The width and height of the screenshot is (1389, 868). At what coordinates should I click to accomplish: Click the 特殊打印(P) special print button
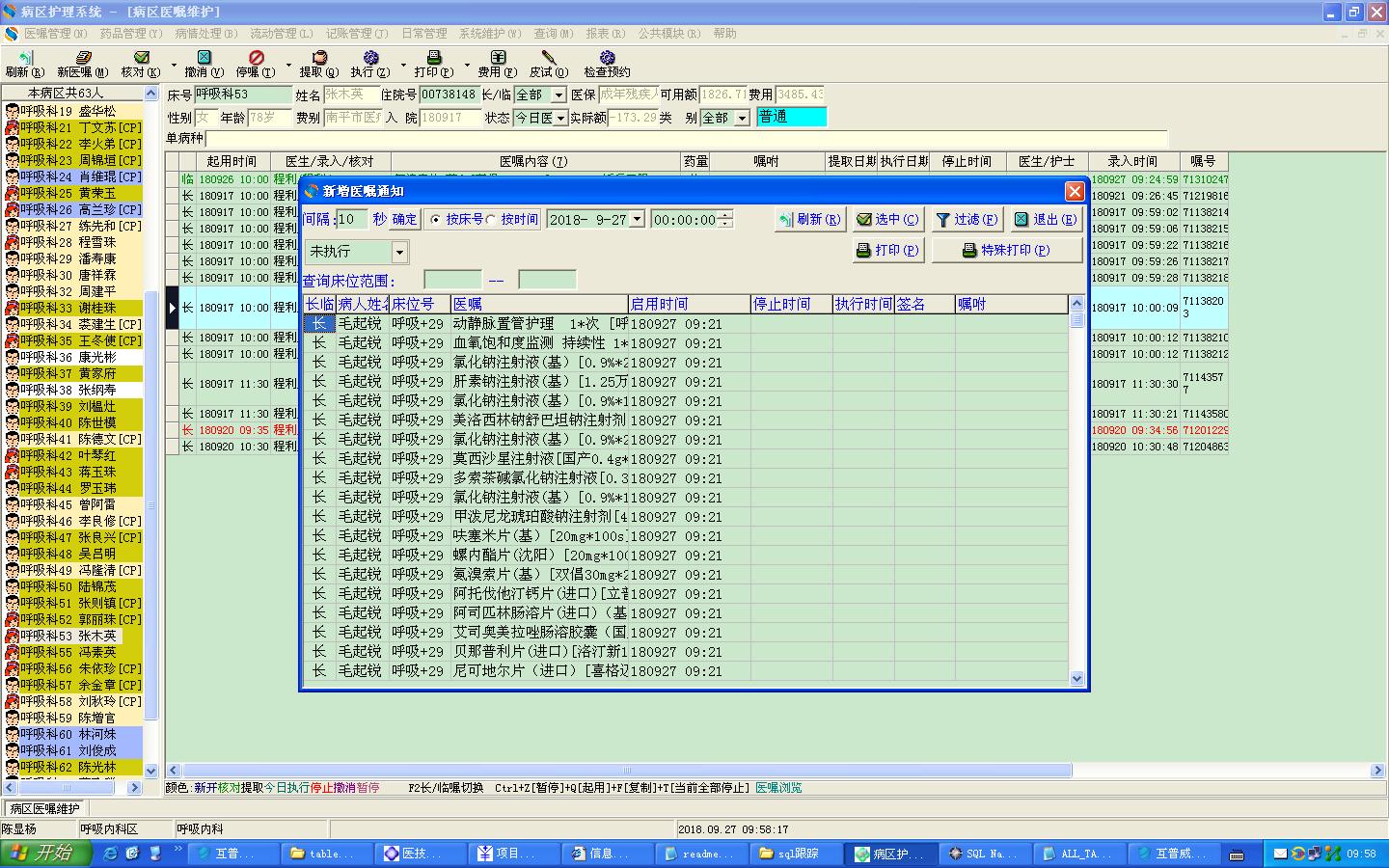click(1006, 251)
